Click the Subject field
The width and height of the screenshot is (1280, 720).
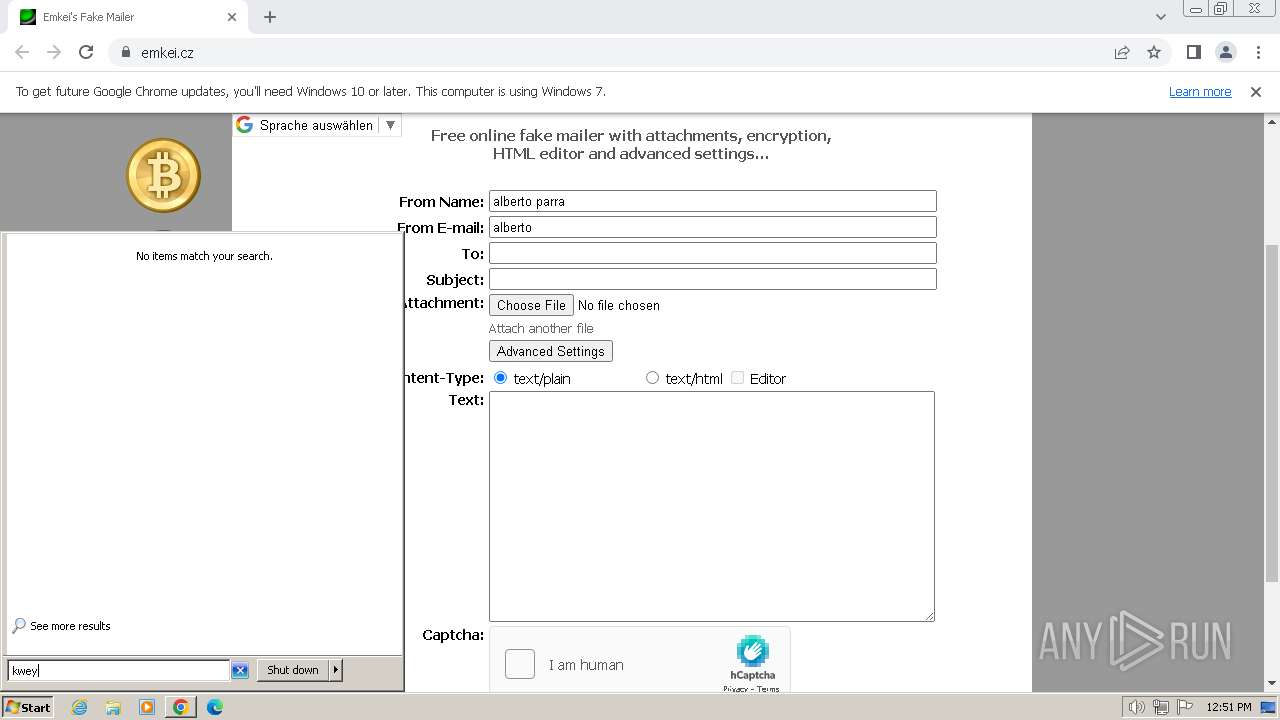coord(713,279)
